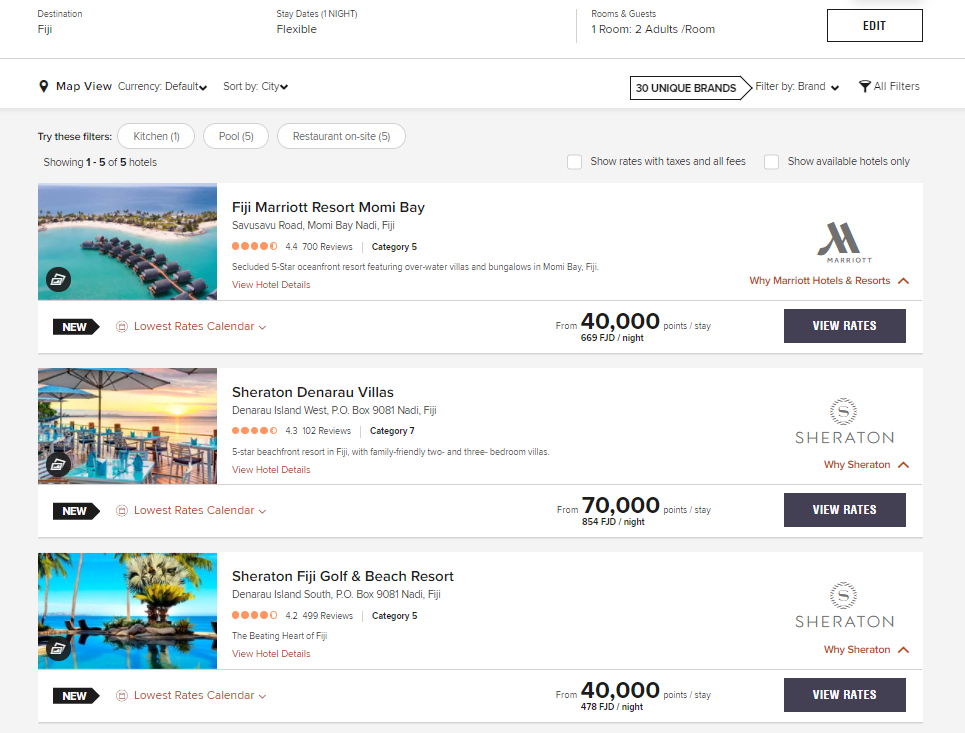Screen dimensions: 965x733
Task: Click the Map View pin icon
Action: click(x=43, y=86)
